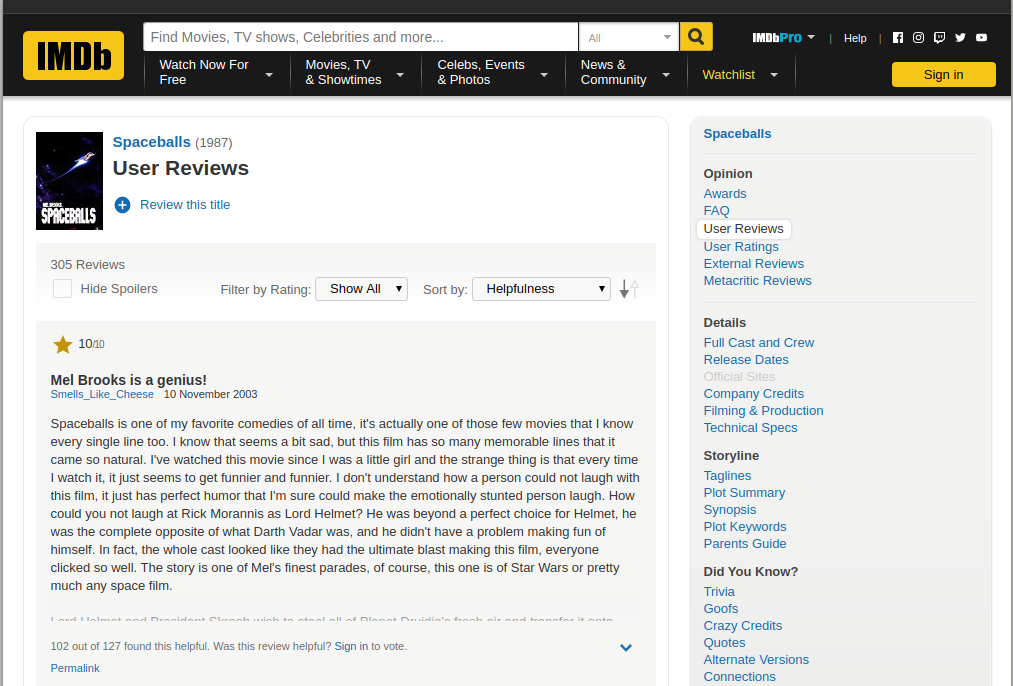Open News & Community menu
1013x686 pixels.
[625, 72]
